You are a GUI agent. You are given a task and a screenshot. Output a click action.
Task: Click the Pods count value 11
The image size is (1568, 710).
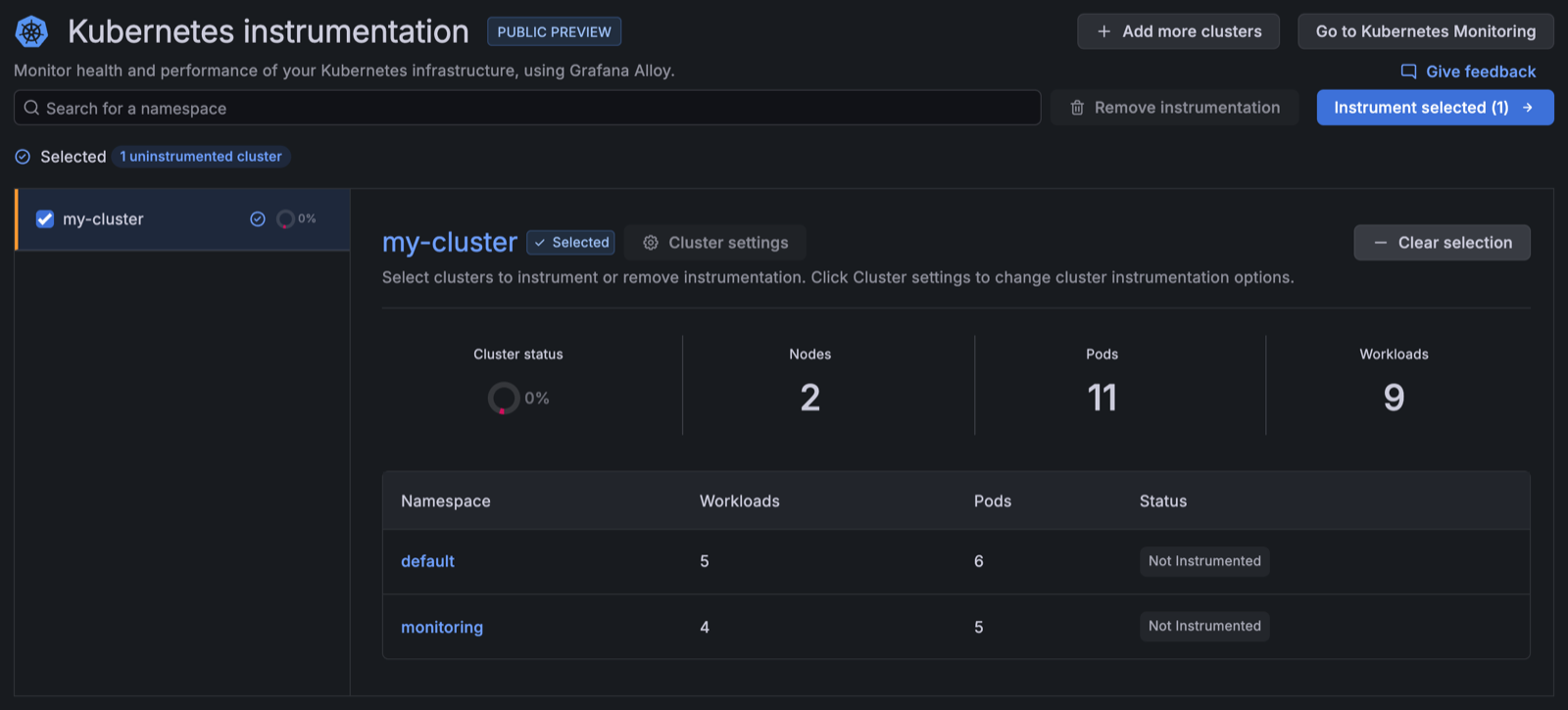point(1102,398)
